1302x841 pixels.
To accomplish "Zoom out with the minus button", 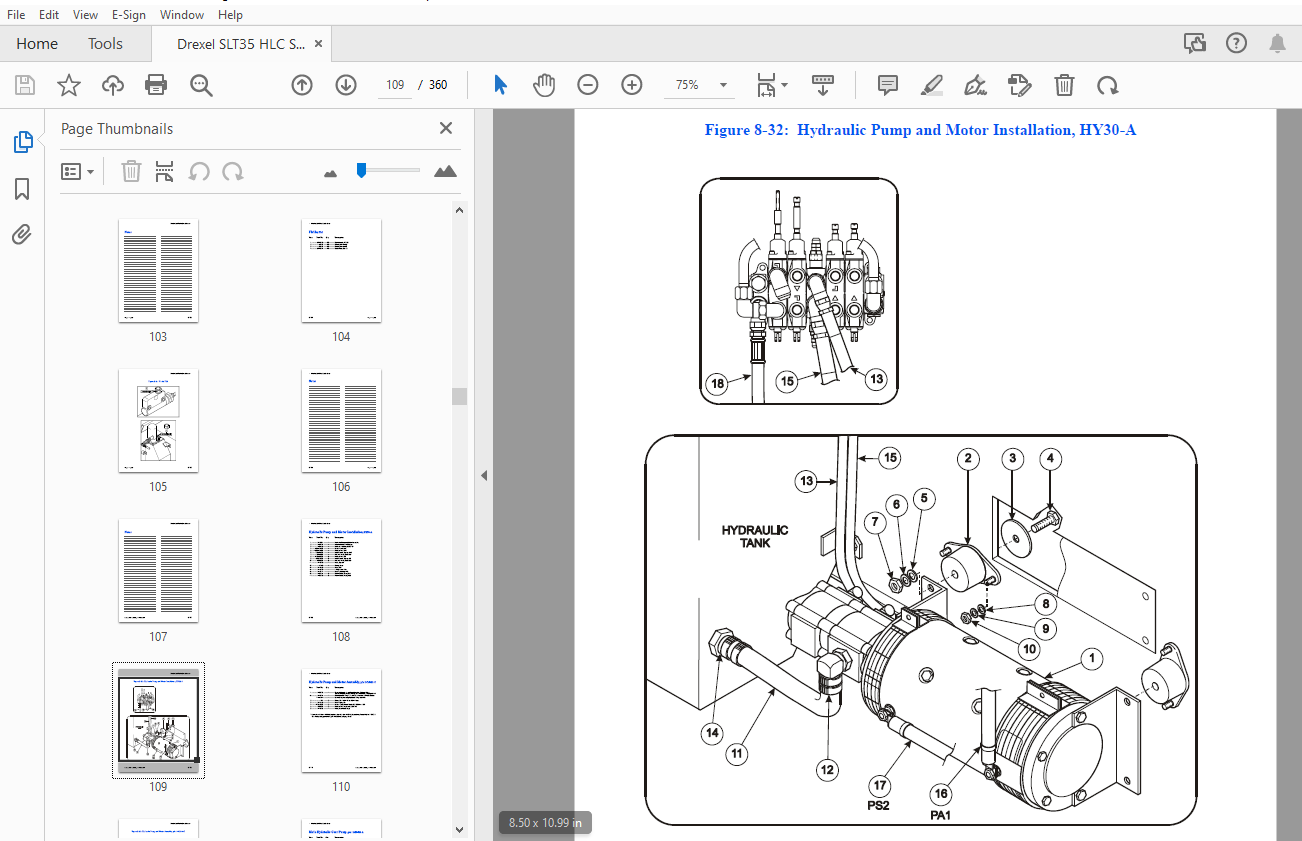I will (x=588, y=85).
